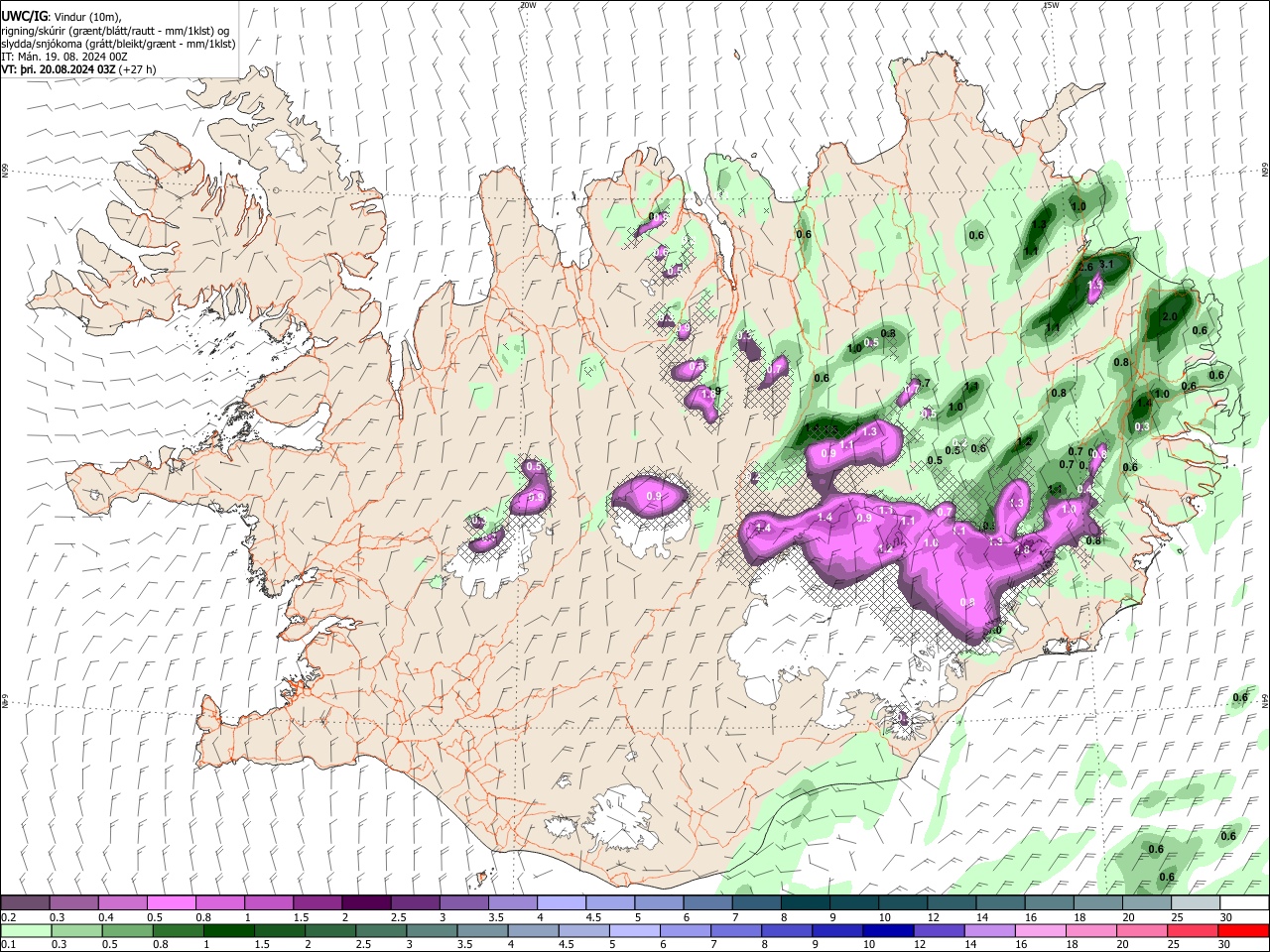Click the '3.1' precipitation value on the map
Screen dimensions: 1270x952
pos(1107,265)
